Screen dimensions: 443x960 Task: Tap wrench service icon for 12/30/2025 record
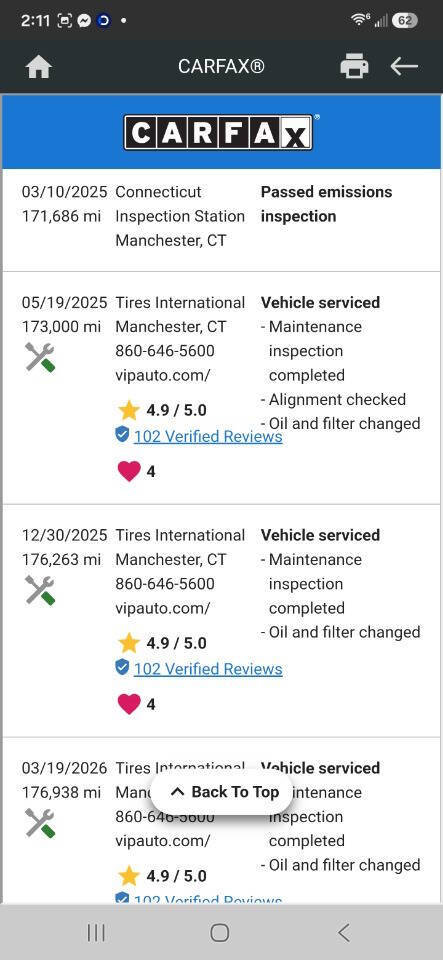pyautogui.click(x=40, y=590)
